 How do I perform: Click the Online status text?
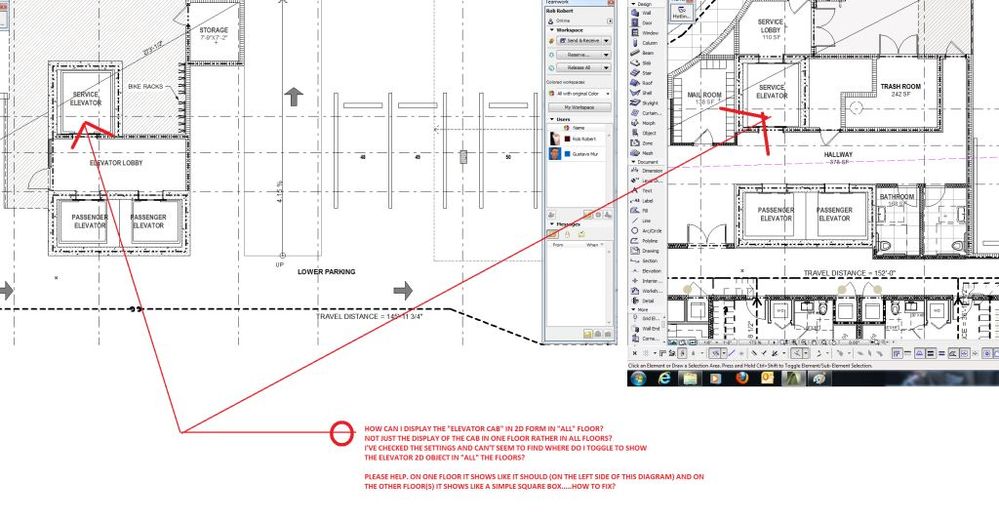click(x=563, y=21)
